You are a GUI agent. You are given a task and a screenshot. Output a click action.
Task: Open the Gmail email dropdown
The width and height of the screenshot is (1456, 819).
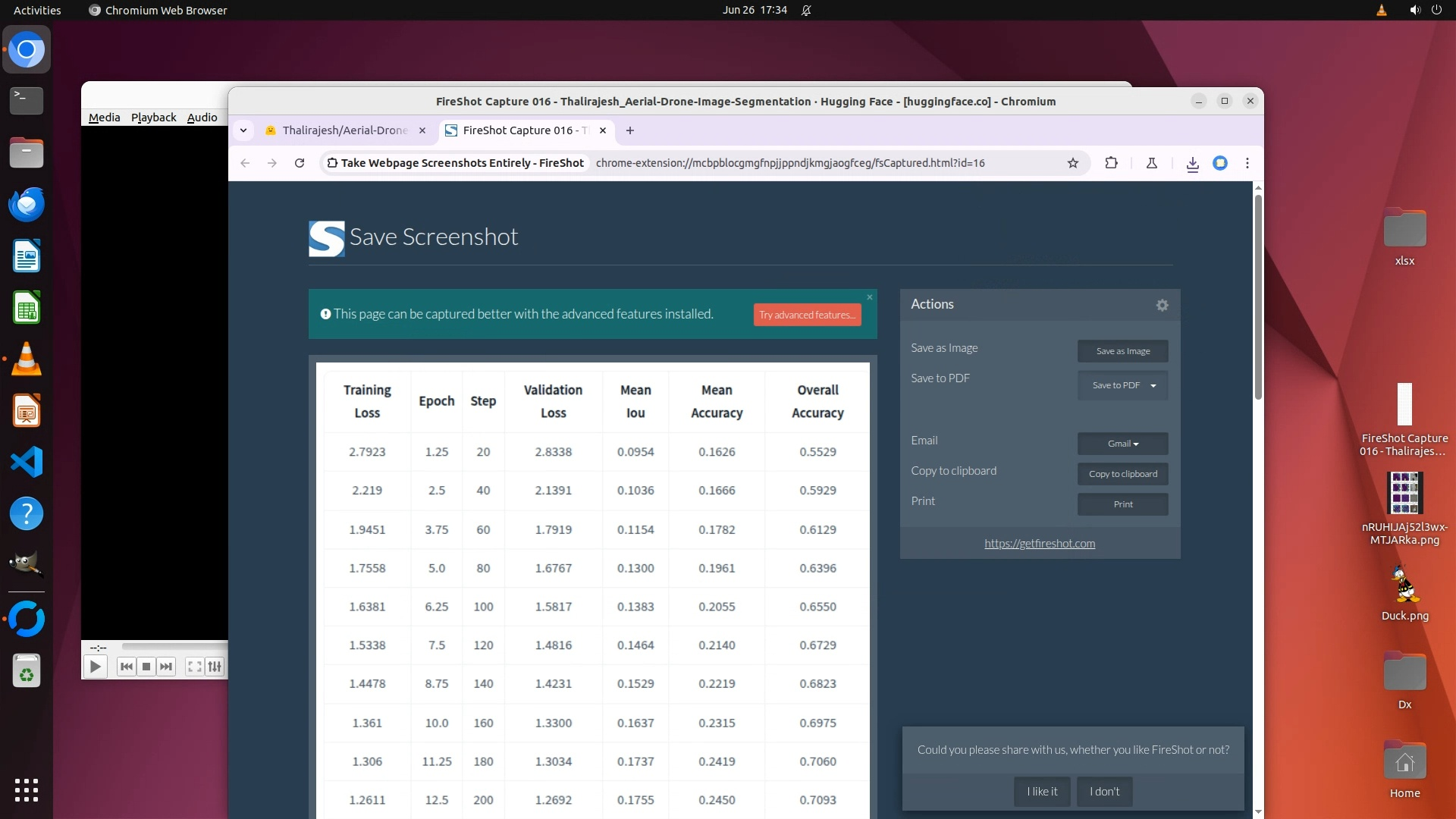pyautogui.click(x=1122, y=444)
